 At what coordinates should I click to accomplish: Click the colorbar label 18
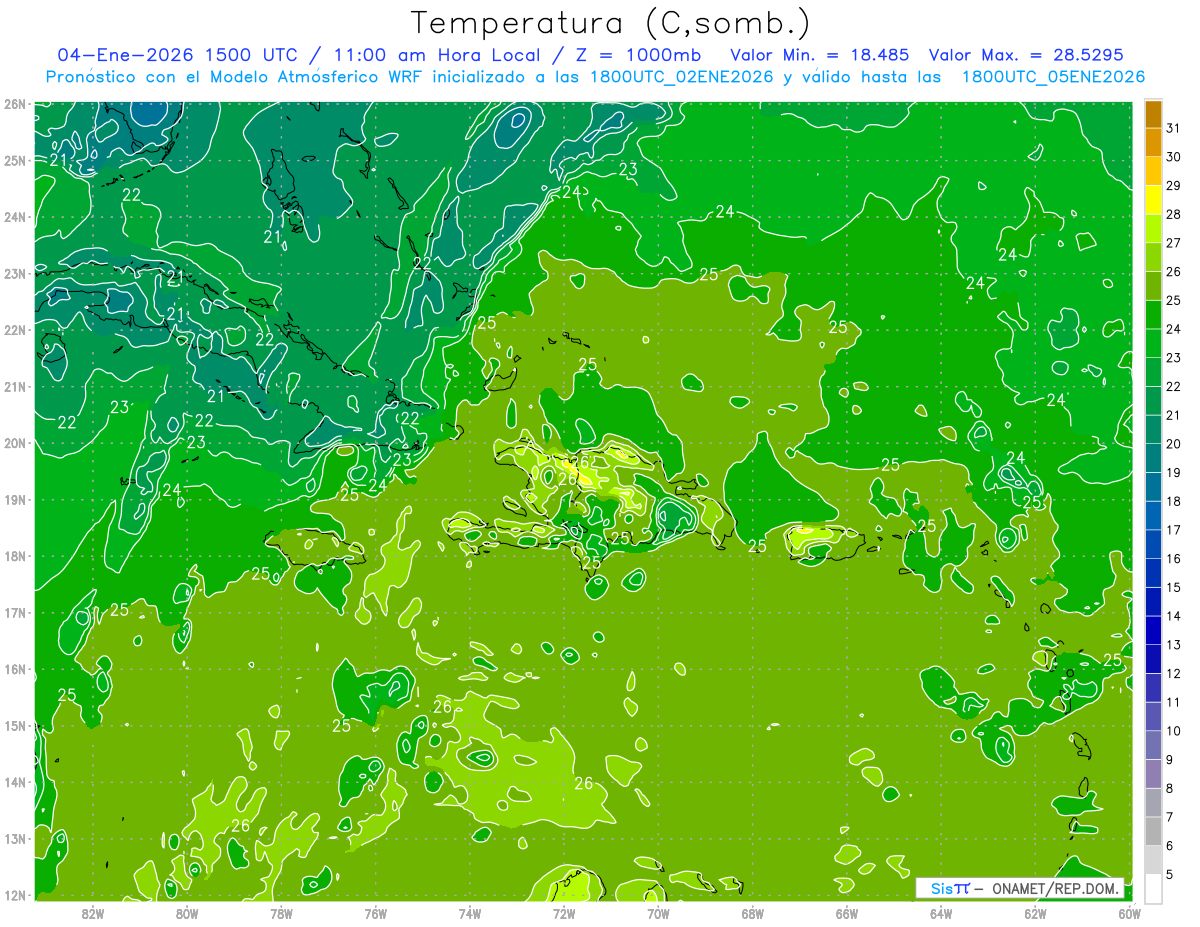click(1174, 501)
